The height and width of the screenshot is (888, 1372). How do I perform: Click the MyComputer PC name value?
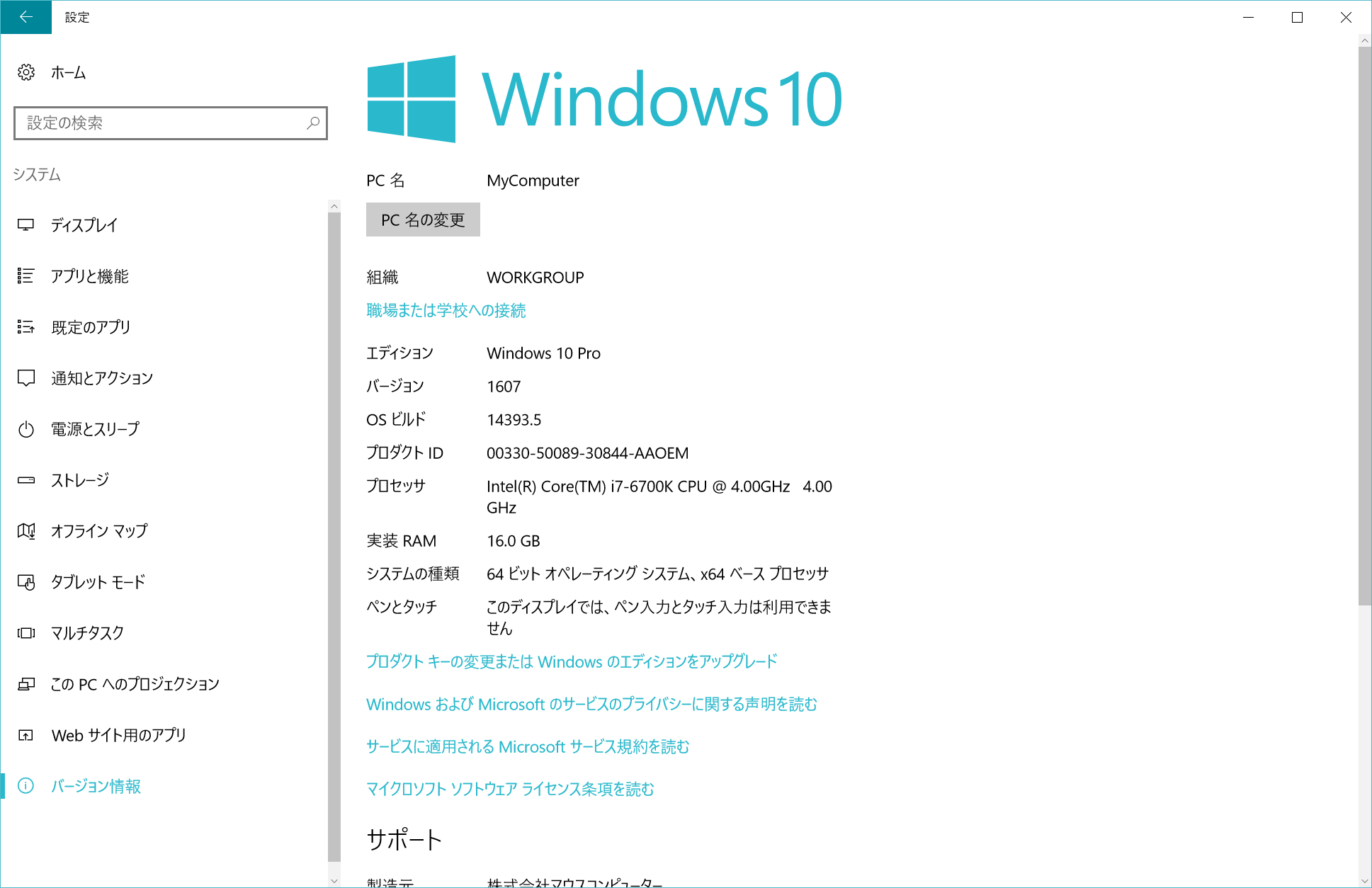point(533,181)
